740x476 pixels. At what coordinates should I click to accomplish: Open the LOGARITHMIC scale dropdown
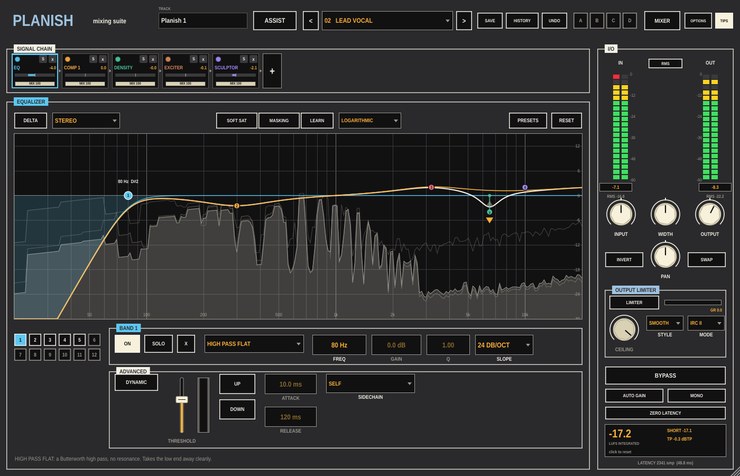coord(370,121)
